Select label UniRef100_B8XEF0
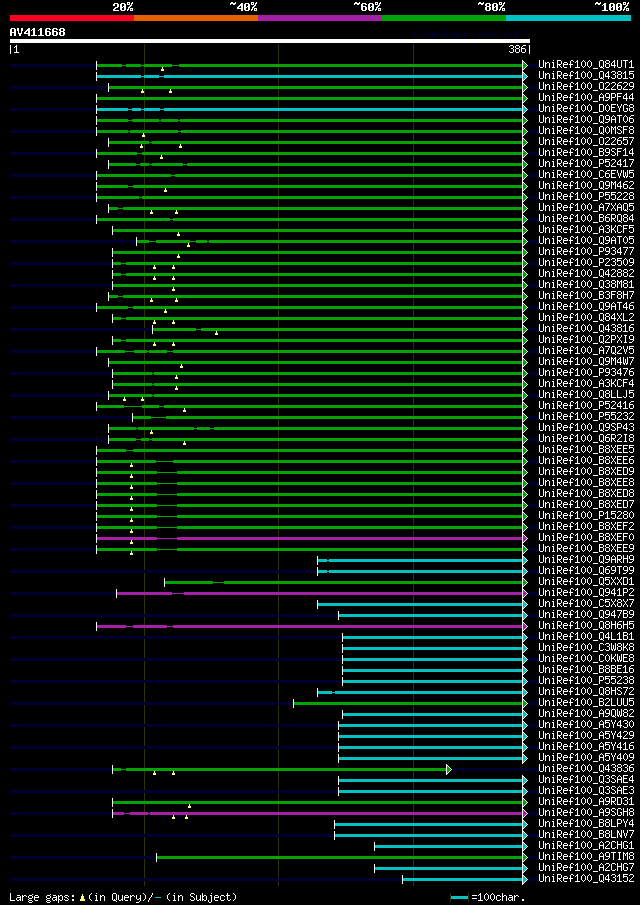Screen dimensions: 640x905 point(586,538)
